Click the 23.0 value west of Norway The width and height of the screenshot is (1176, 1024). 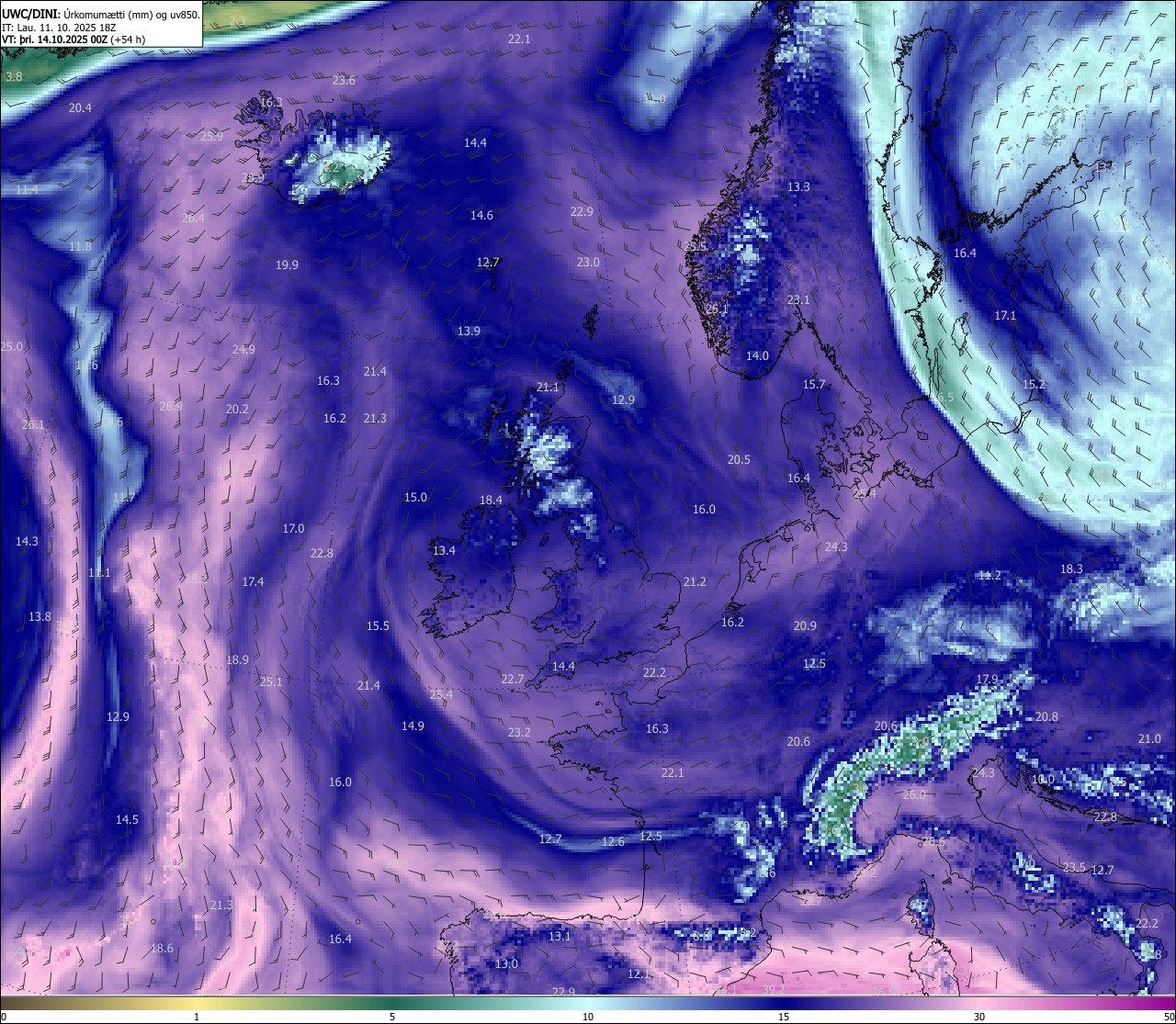click(x=588, y=263)
